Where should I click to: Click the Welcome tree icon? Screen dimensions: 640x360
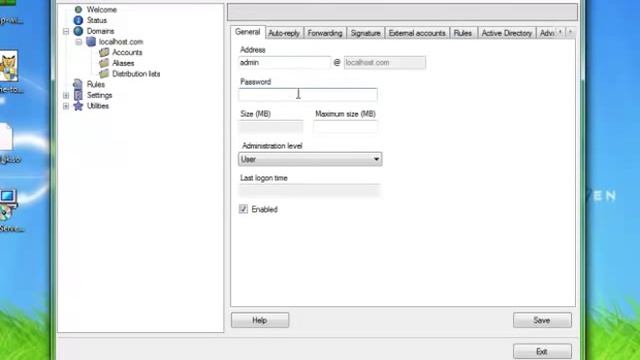(78, 9)
